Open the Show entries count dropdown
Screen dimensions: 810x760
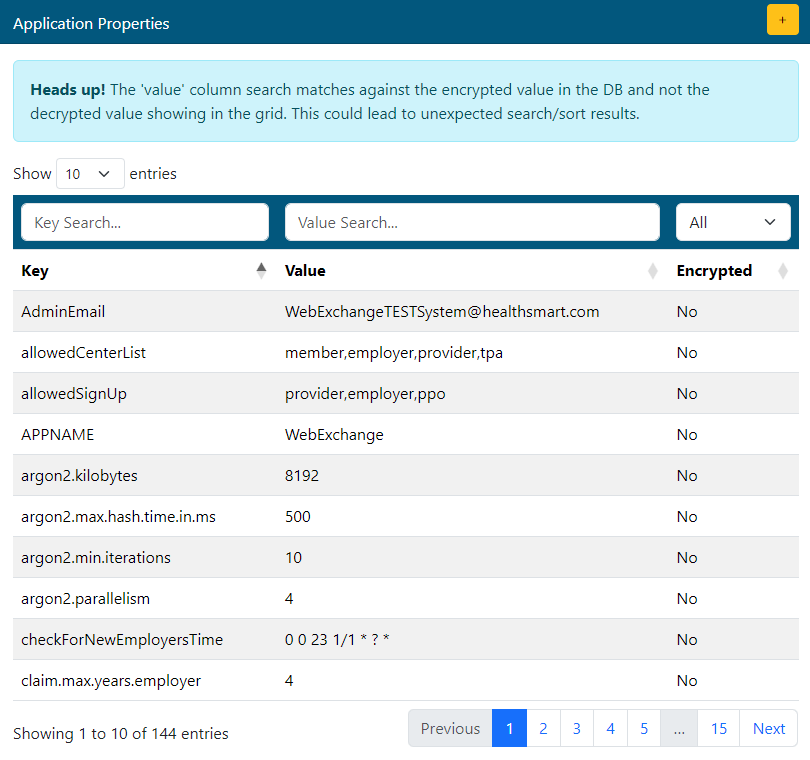click(x=90, y=173)
